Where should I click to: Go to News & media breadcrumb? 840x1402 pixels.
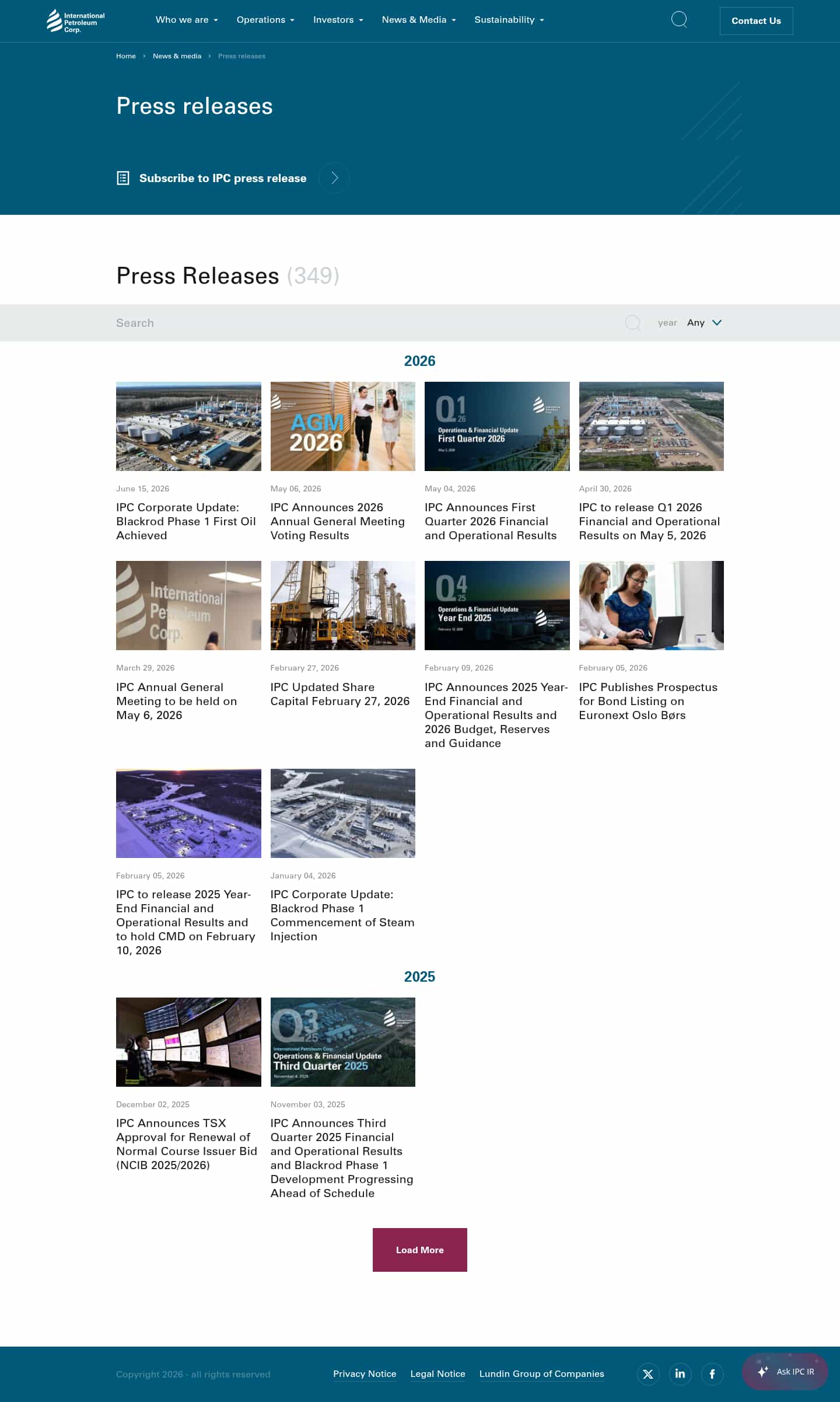177,56
